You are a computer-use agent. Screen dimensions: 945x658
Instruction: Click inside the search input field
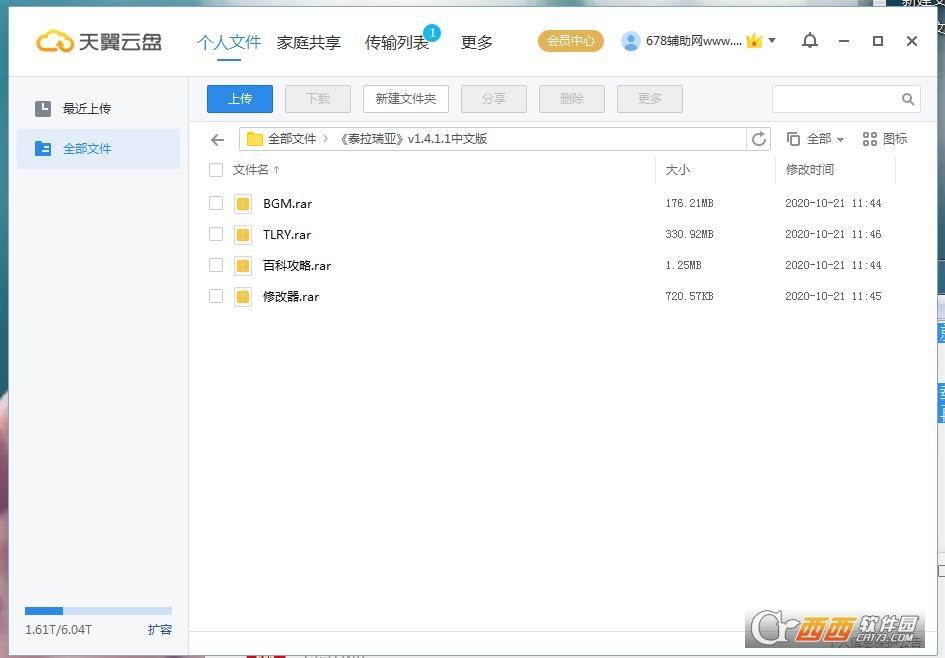coord(840,99)
